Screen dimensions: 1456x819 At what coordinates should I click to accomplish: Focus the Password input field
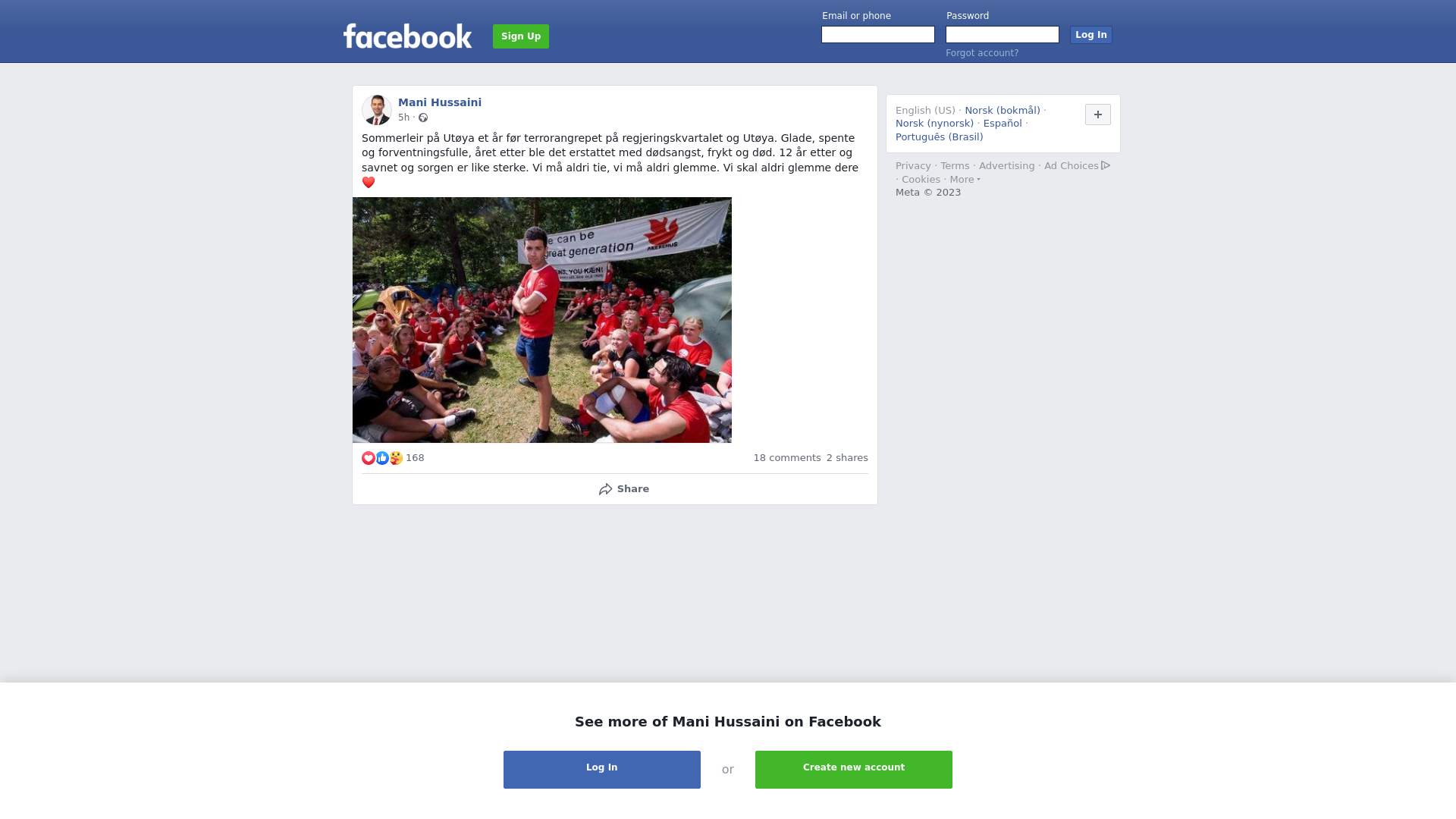pos(1003,35)
